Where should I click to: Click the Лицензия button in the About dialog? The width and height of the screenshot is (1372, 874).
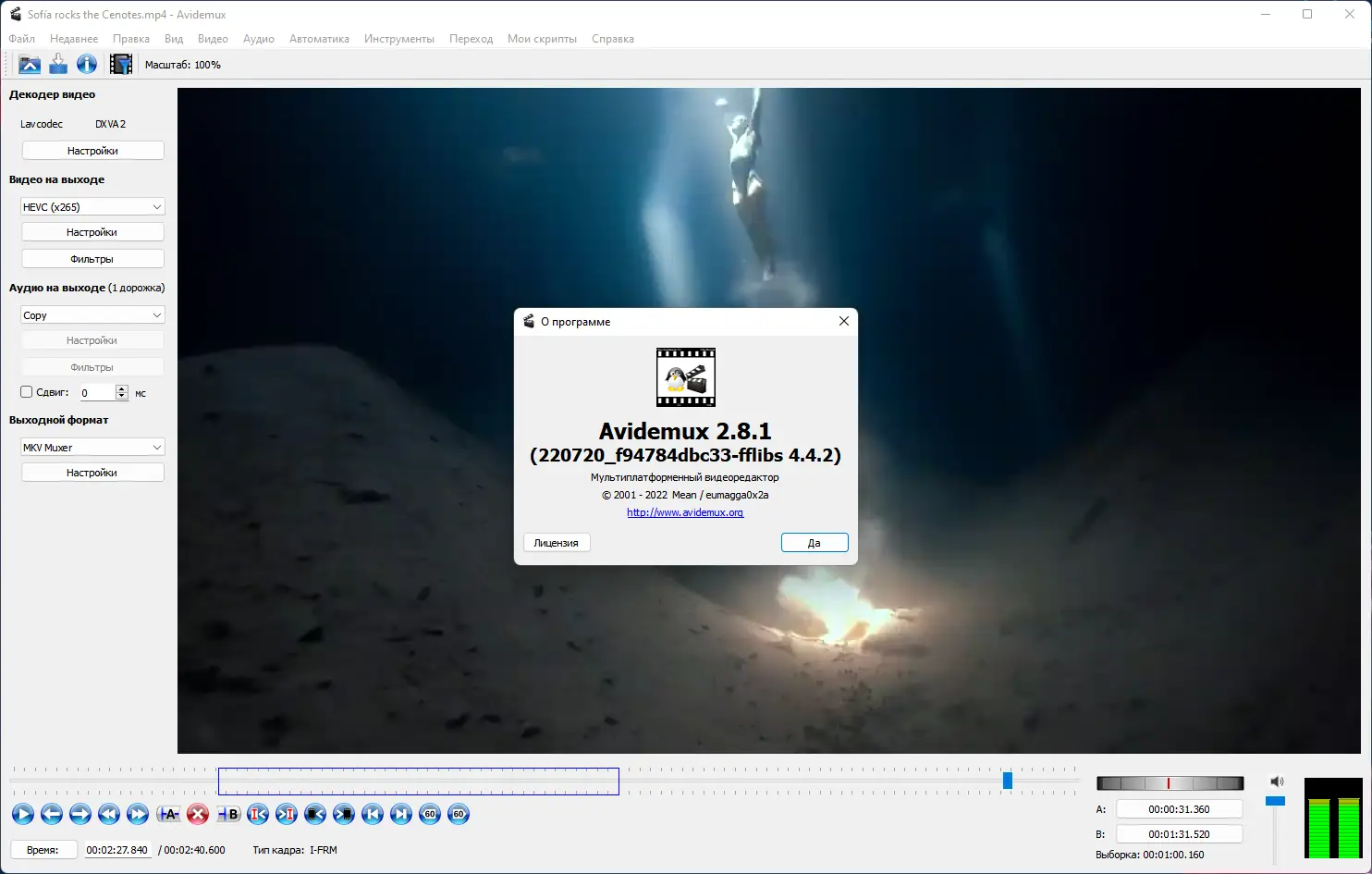point(556,542)
